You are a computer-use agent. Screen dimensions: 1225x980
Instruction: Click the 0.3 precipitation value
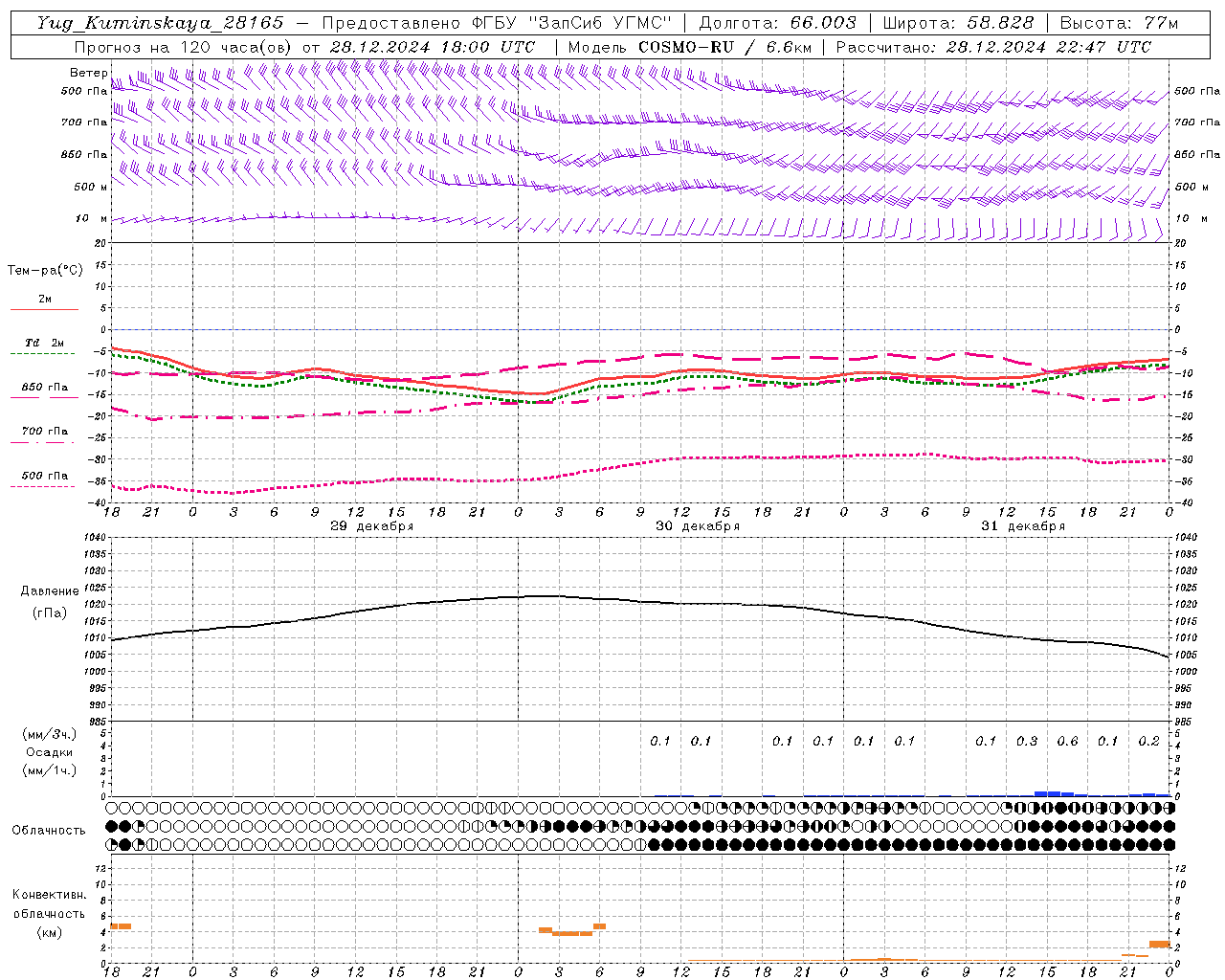pyautogui.click(x=1027, y=741)
